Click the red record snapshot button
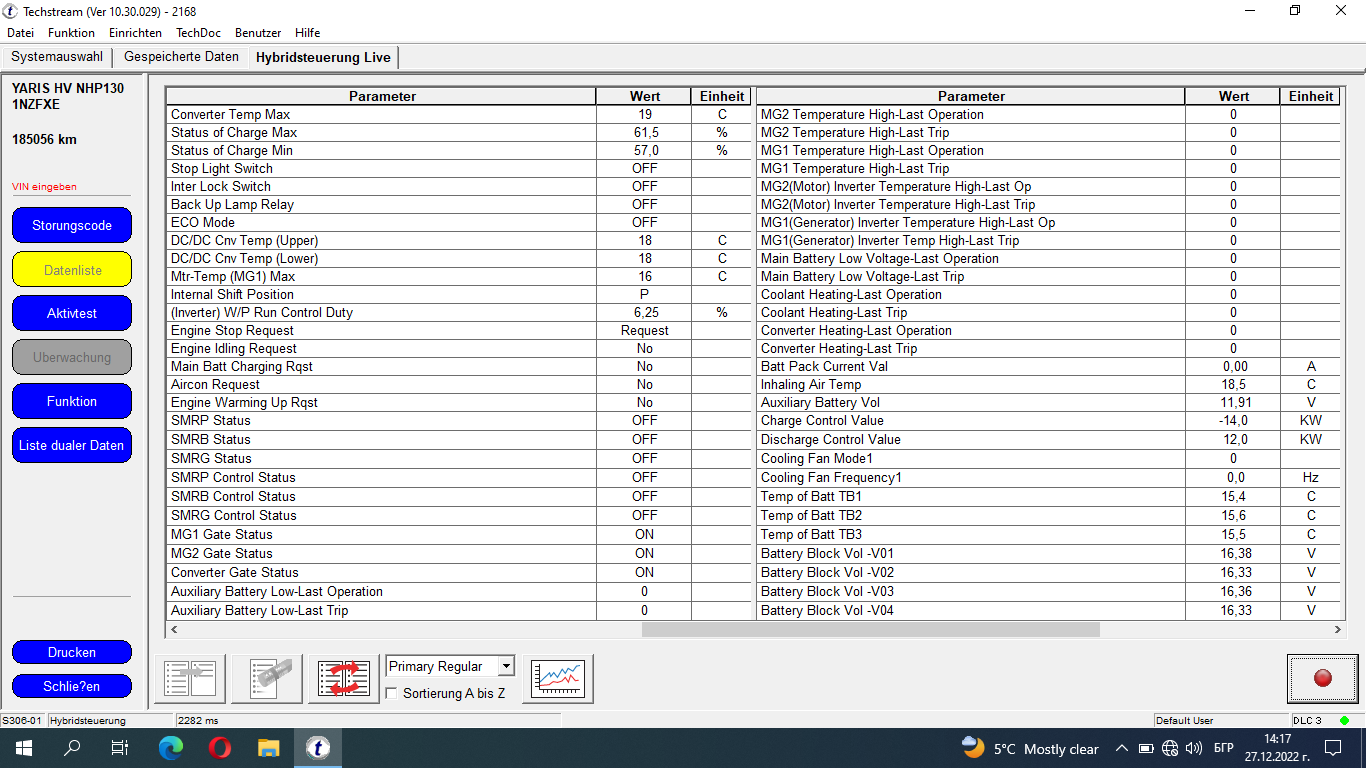1366x768 pixels. pyautogui.click(x=1322, y=679)
